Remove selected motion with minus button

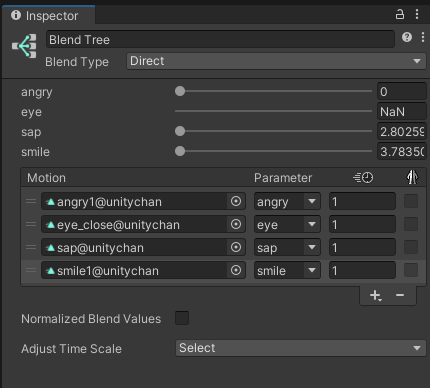pyautogui.click(x=400, y=295)
